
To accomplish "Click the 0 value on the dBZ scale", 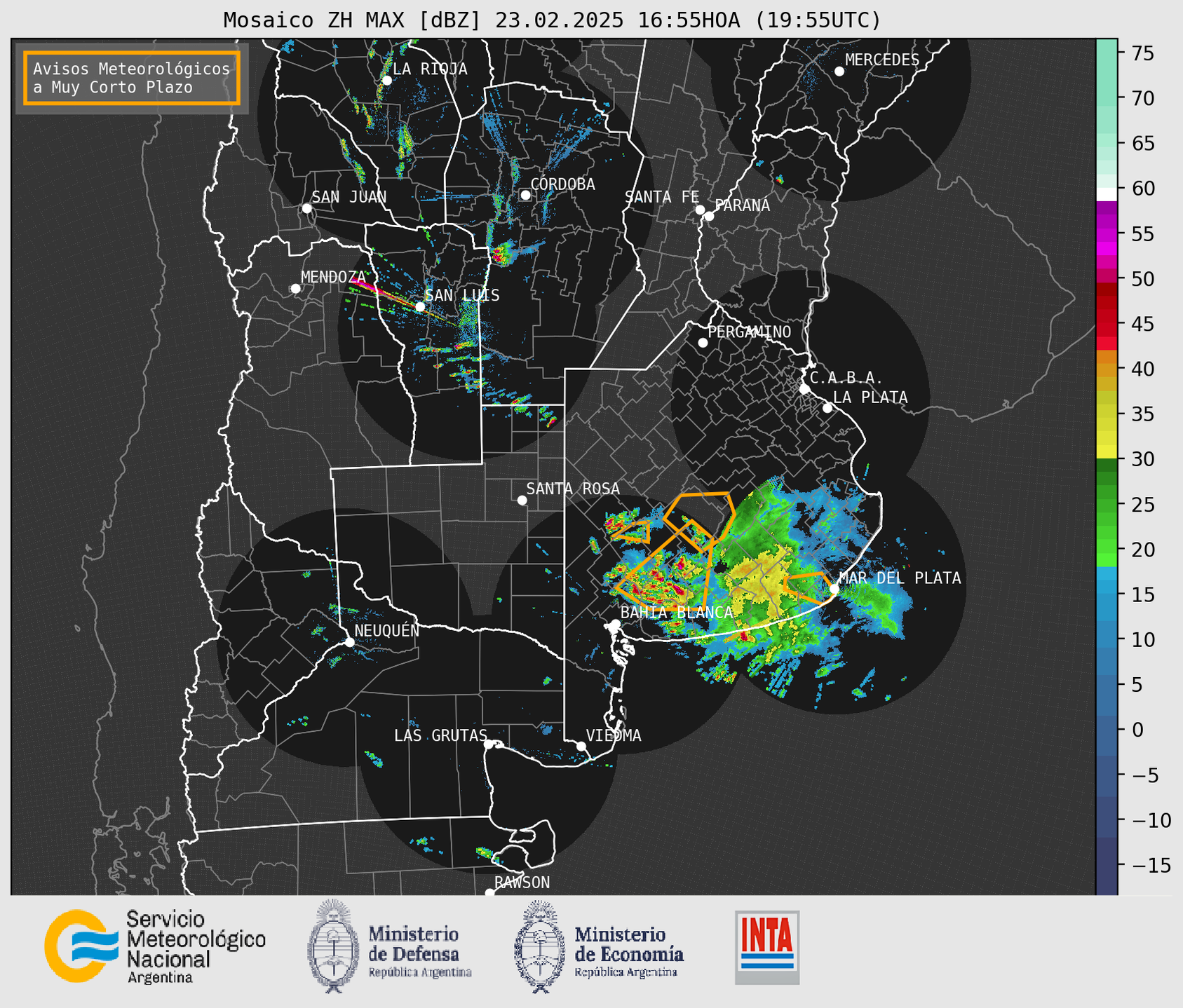I will [1137, 730].
